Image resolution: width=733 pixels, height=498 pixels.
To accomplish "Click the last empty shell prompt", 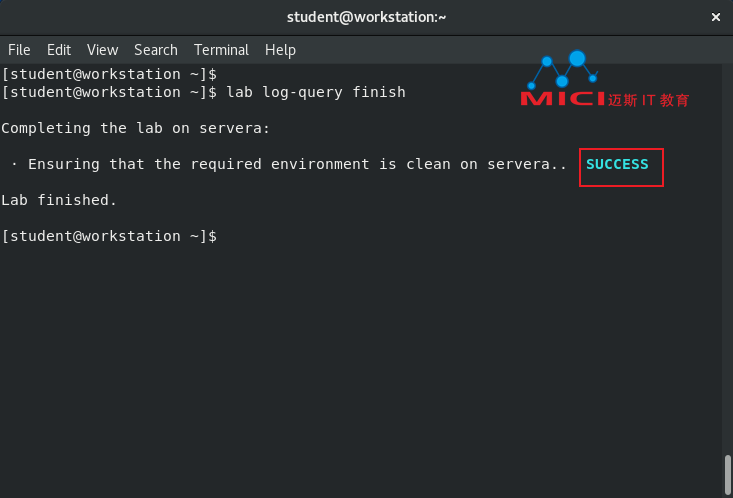I will [x=109, y=236].
